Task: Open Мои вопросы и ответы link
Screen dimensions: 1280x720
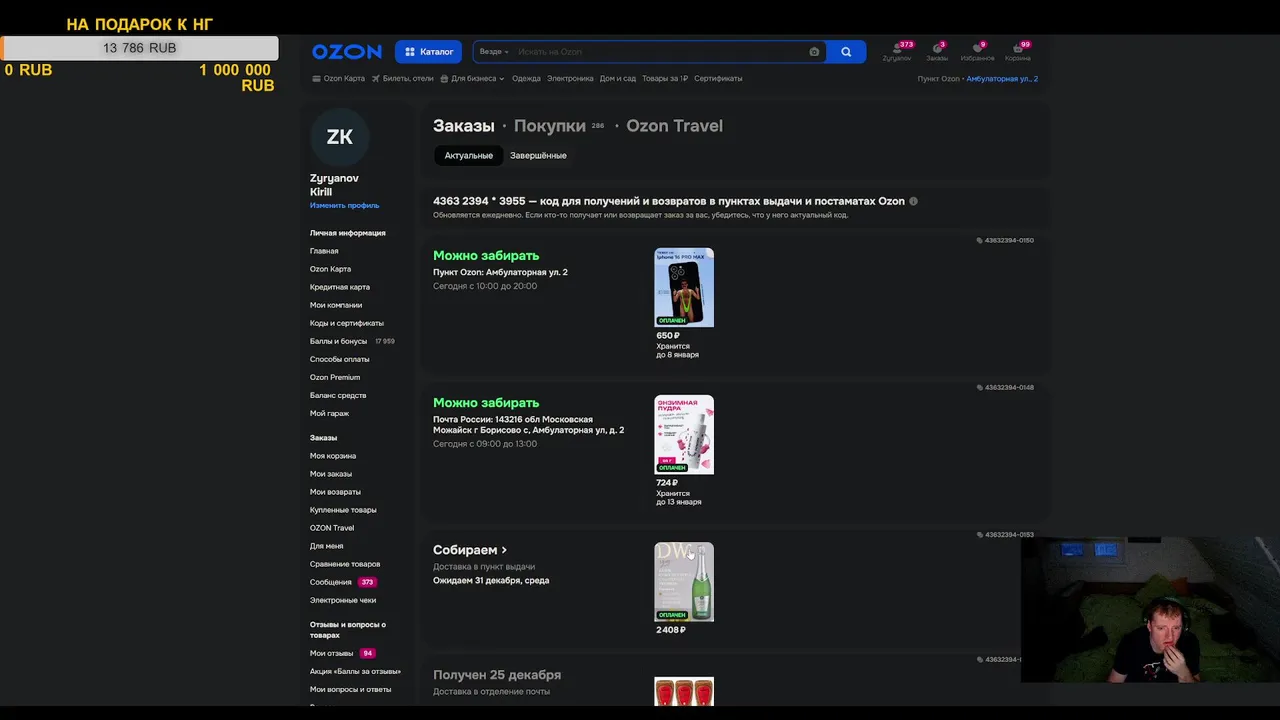Action: pyautogui.click(x=350, y=689)
